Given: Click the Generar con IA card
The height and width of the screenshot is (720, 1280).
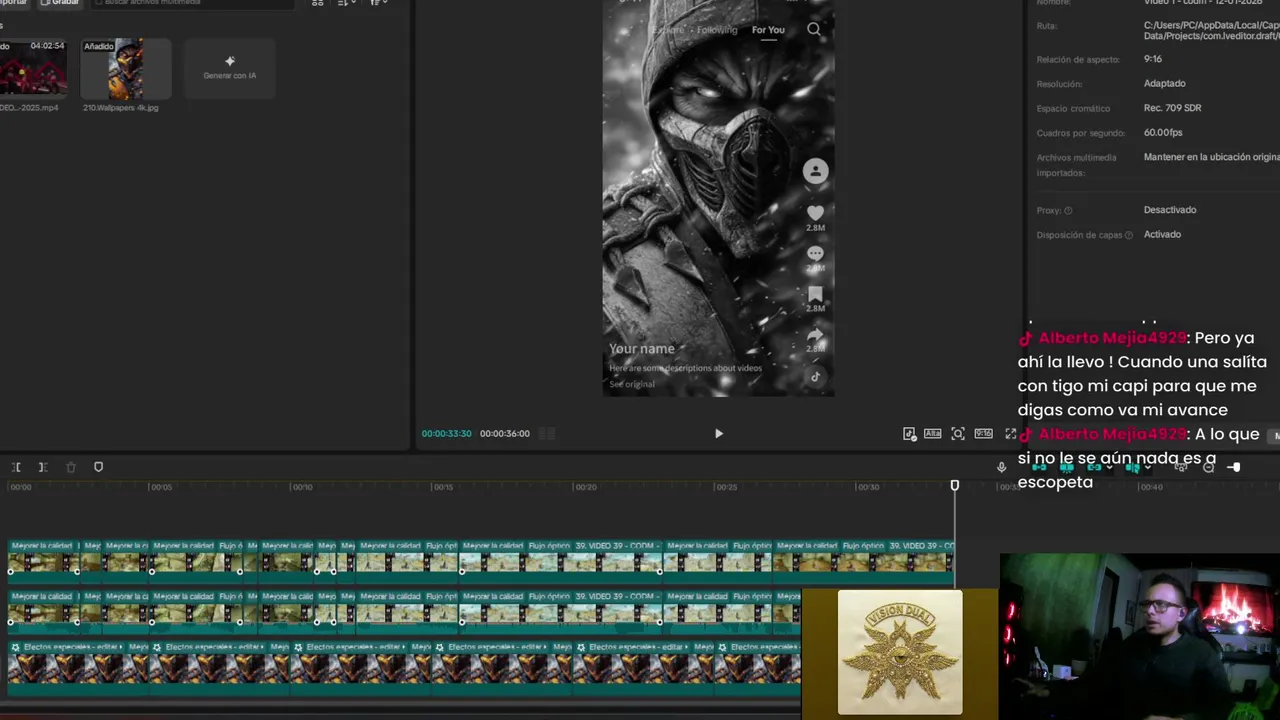Looking at the screenshot, I should 229,69.
